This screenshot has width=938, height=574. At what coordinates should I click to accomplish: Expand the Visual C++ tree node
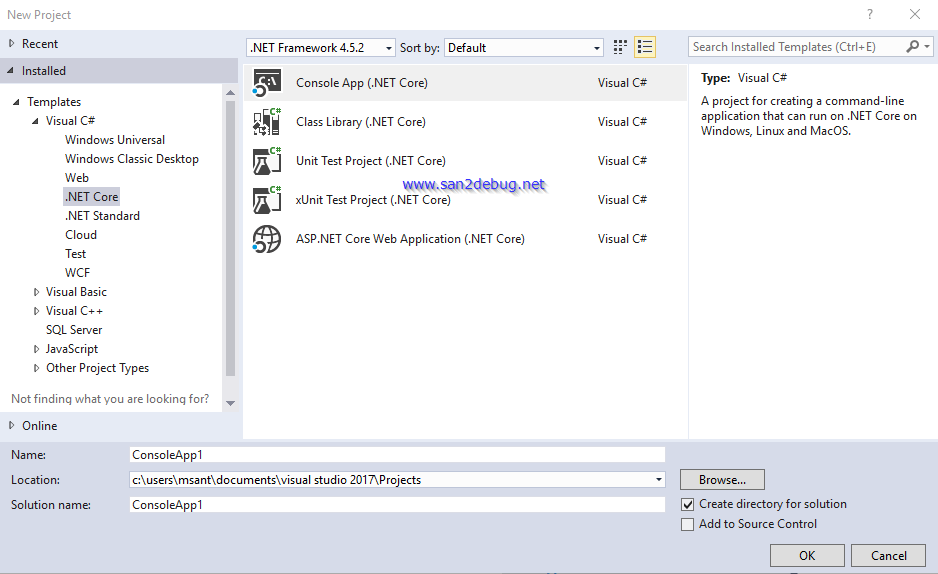[36, 311]
